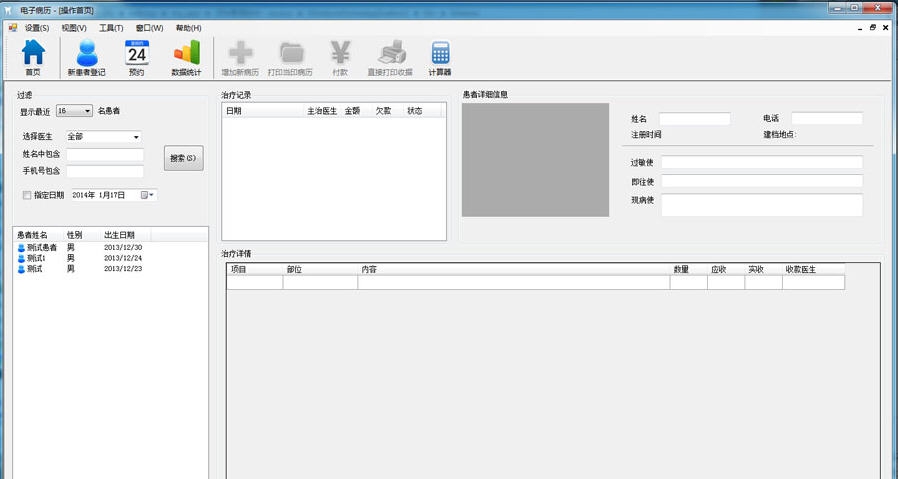
Task: Click the 内容 column header
Action: (514, 269)
